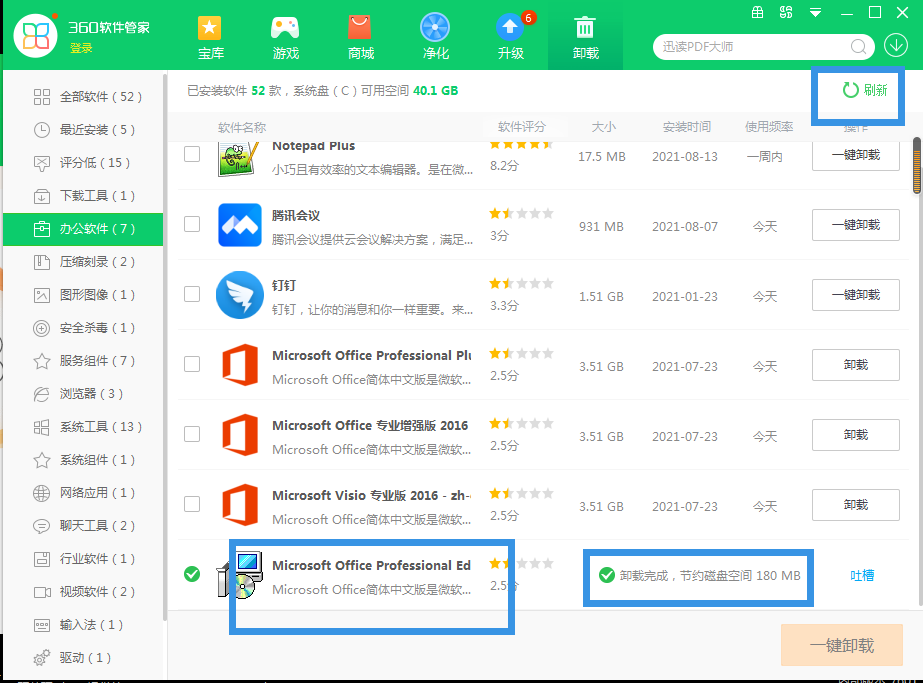Go to the 净化 tab

pyautogui.click(x=436, y=38)
